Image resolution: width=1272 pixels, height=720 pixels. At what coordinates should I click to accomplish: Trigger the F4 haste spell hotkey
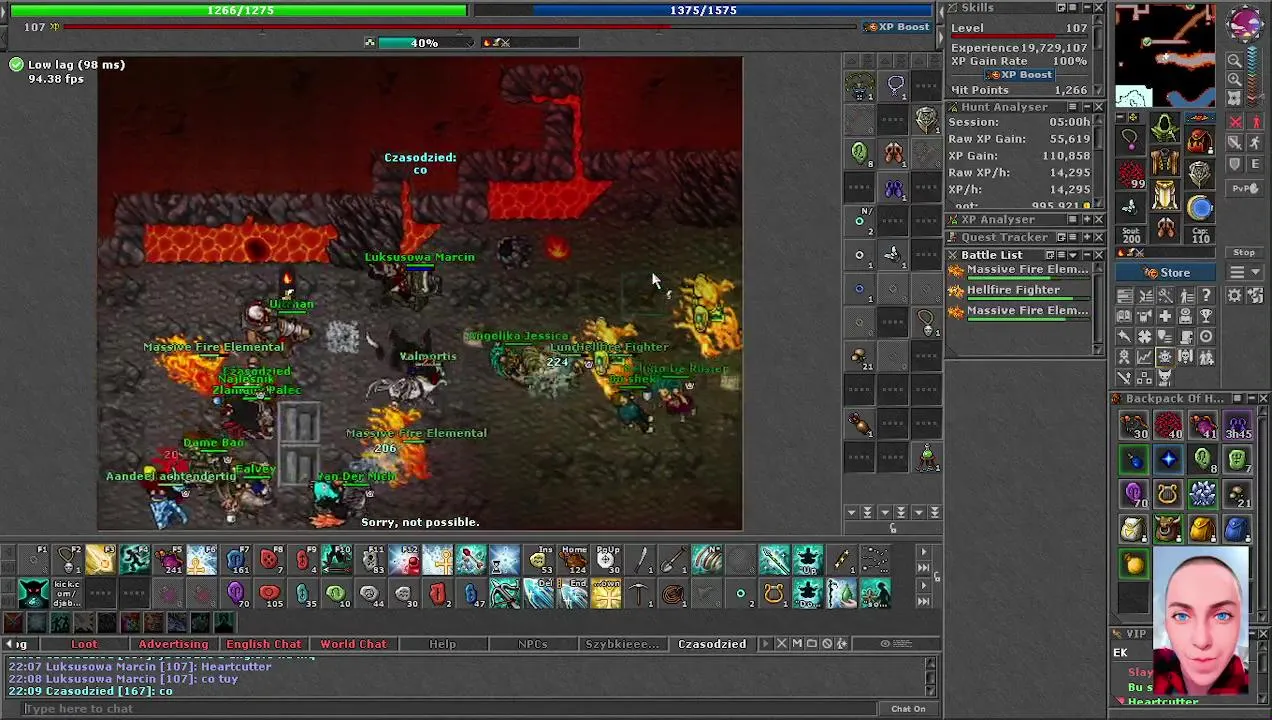pos(135,559)
